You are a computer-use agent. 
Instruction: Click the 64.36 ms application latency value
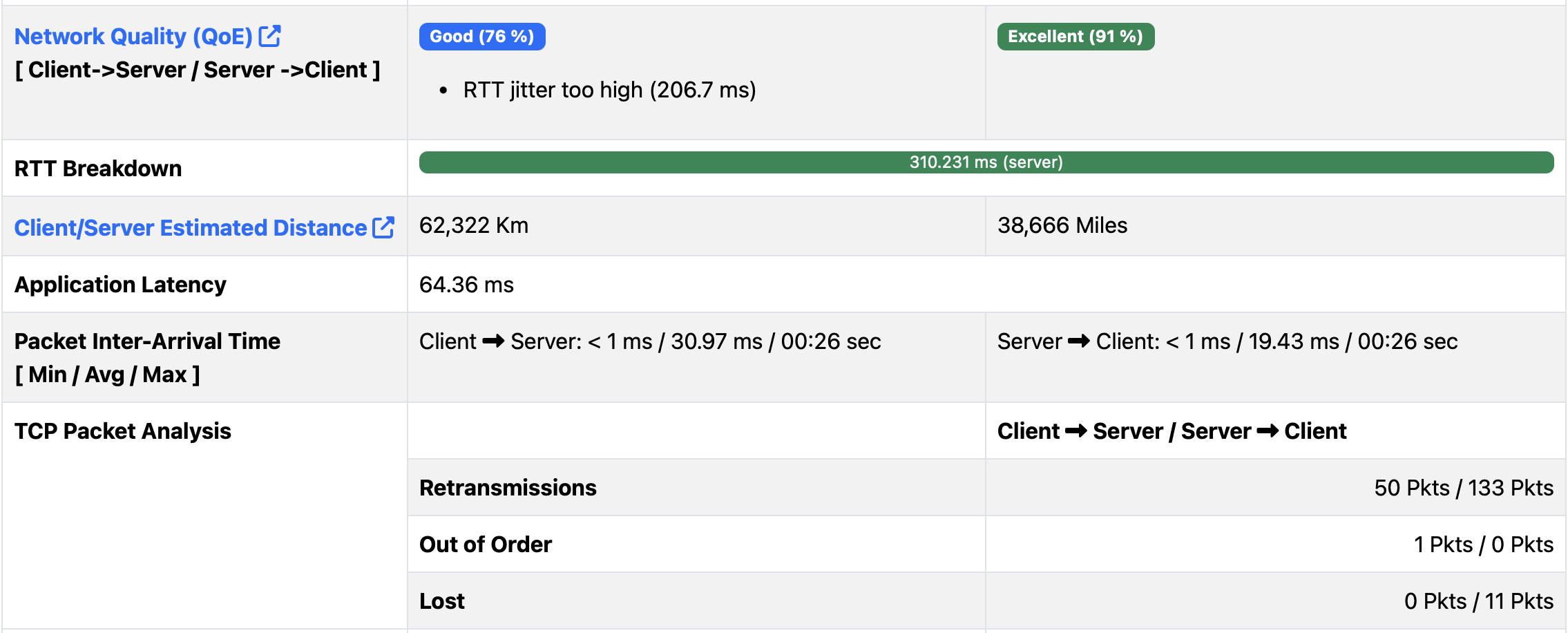[x=466, y=285]
